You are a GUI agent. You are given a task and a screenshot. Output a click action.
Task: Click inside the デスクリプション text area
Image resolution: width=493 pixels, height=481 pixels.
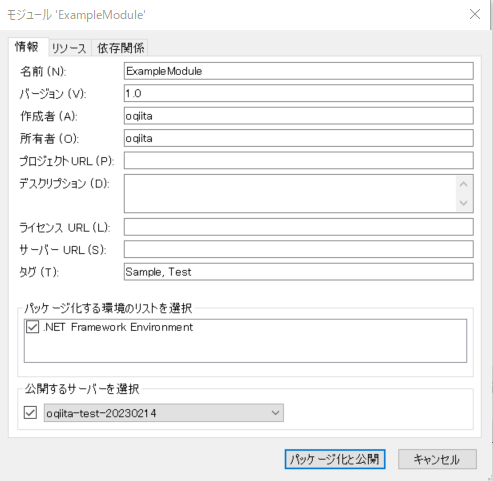(290, 193)
